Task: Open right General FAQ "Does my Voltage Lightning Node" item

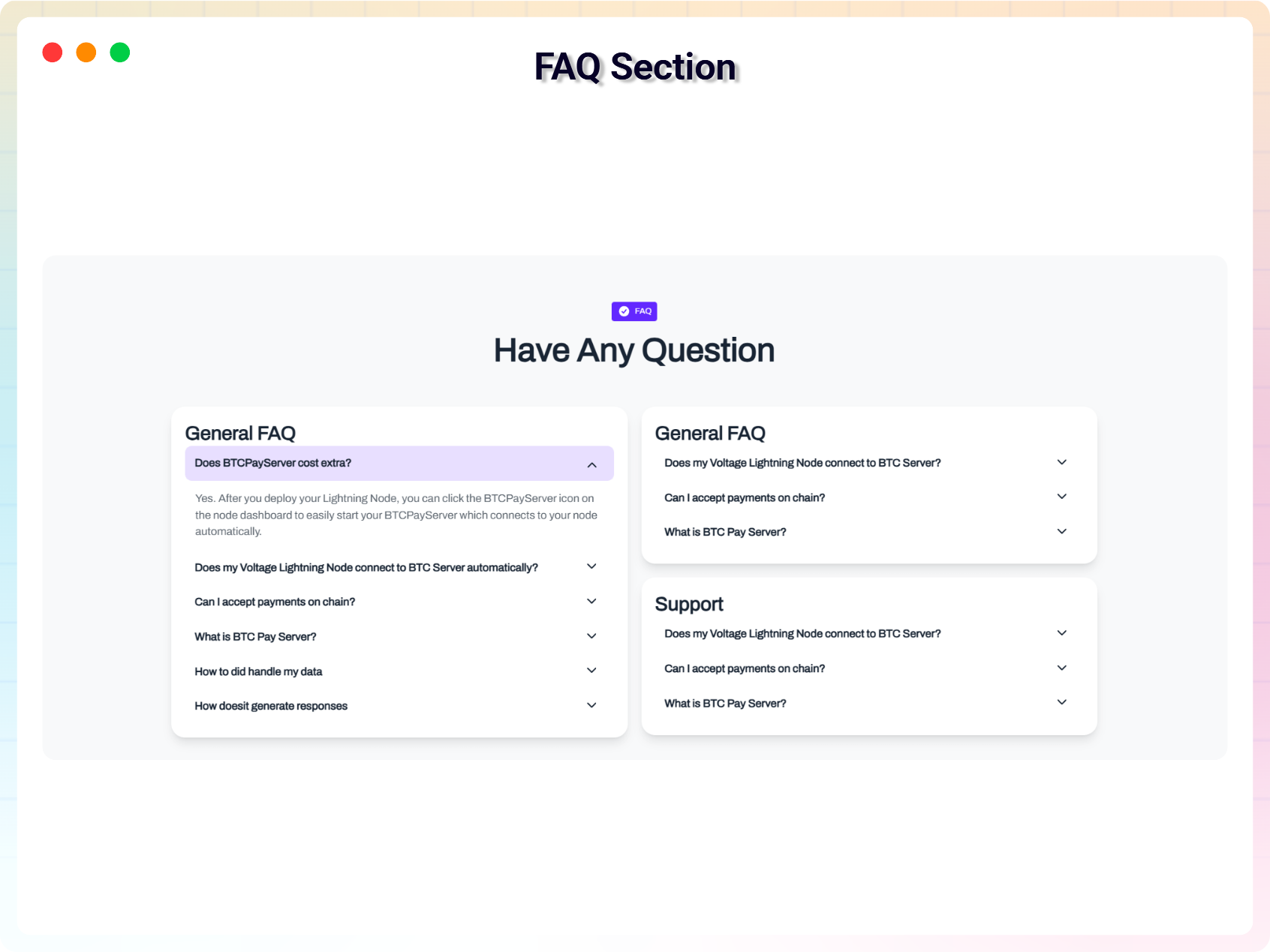Action: [869, 463]
